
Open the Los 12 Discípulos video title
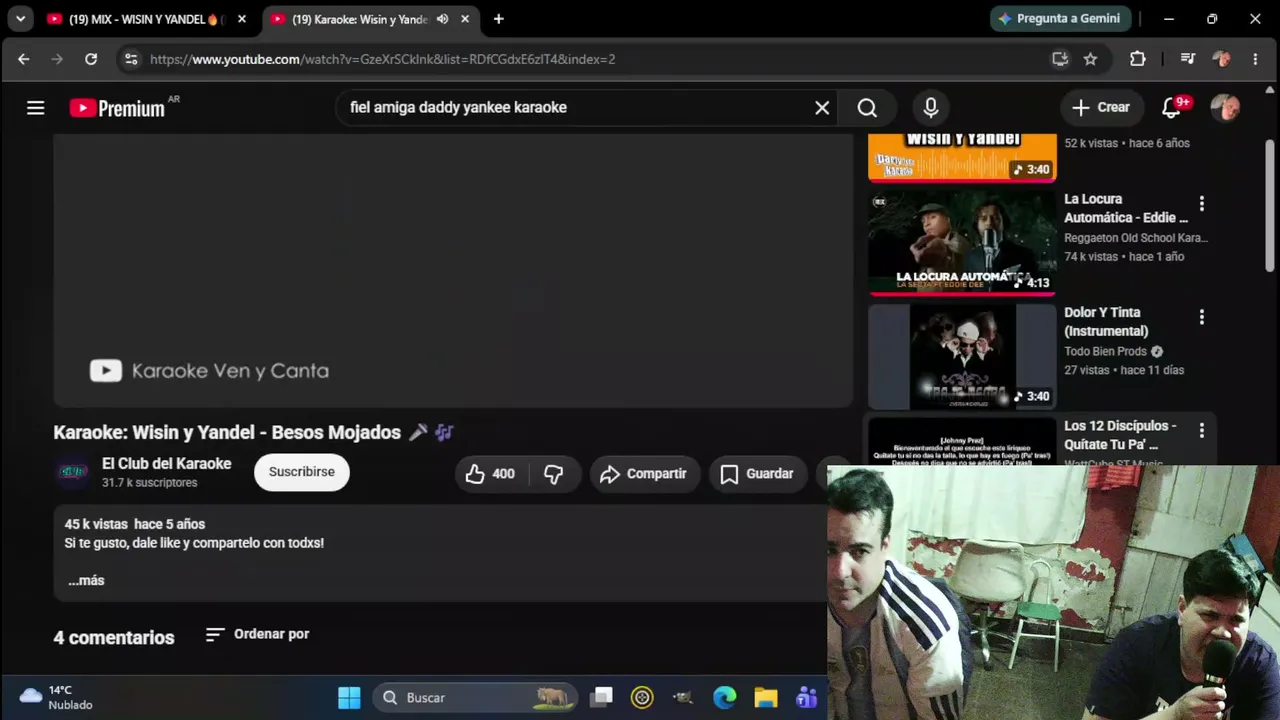(1120, 435)
